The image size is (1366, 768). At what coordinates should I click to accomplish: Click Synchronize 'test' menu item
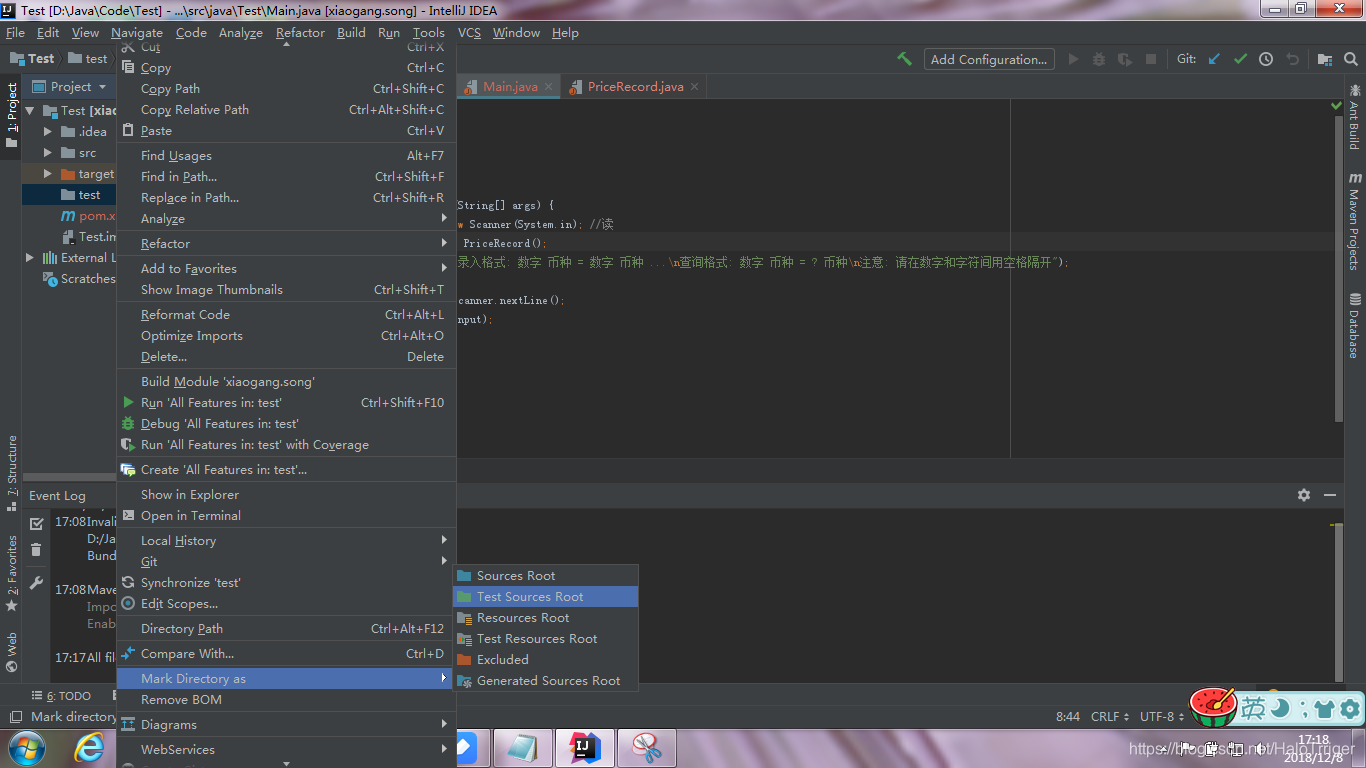[x=286, y=582]
